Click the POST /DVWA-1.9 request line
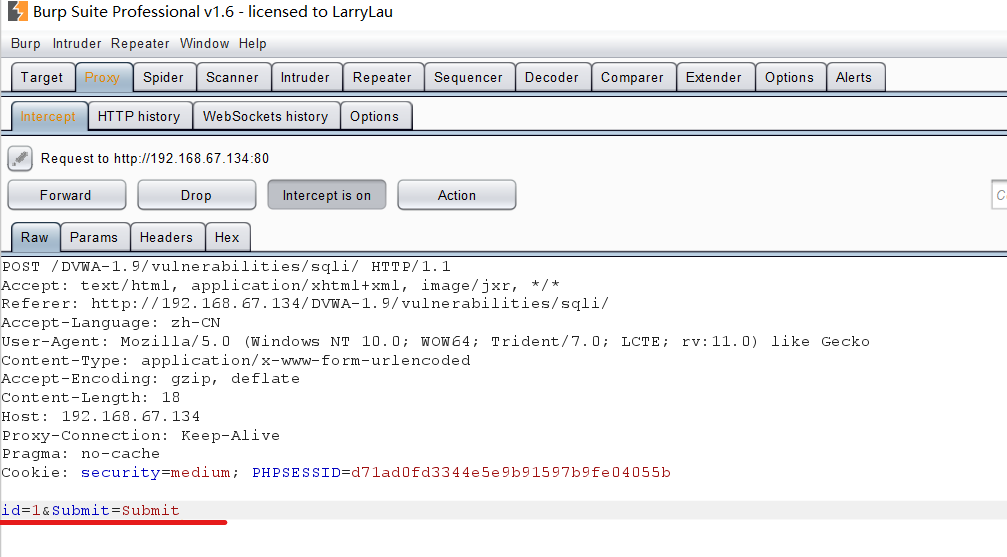This screenshot has height=557, width=1007. (226, 266)
